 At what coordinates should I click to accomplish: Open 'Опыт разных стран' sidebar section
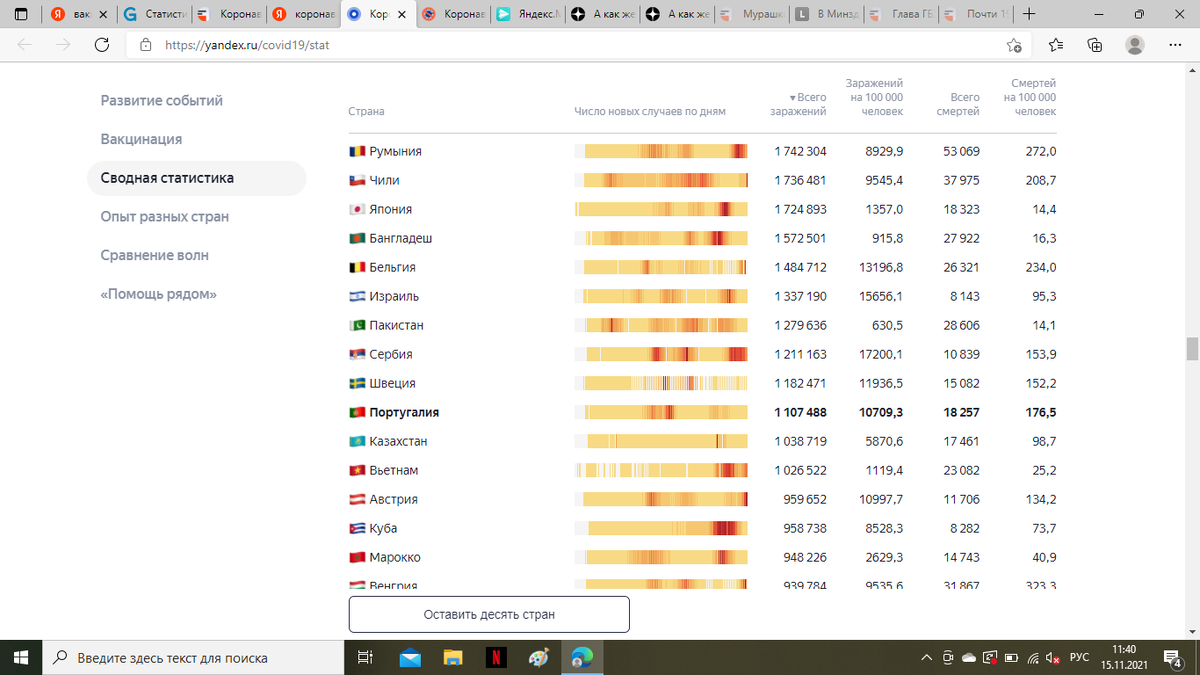(165, 216)
